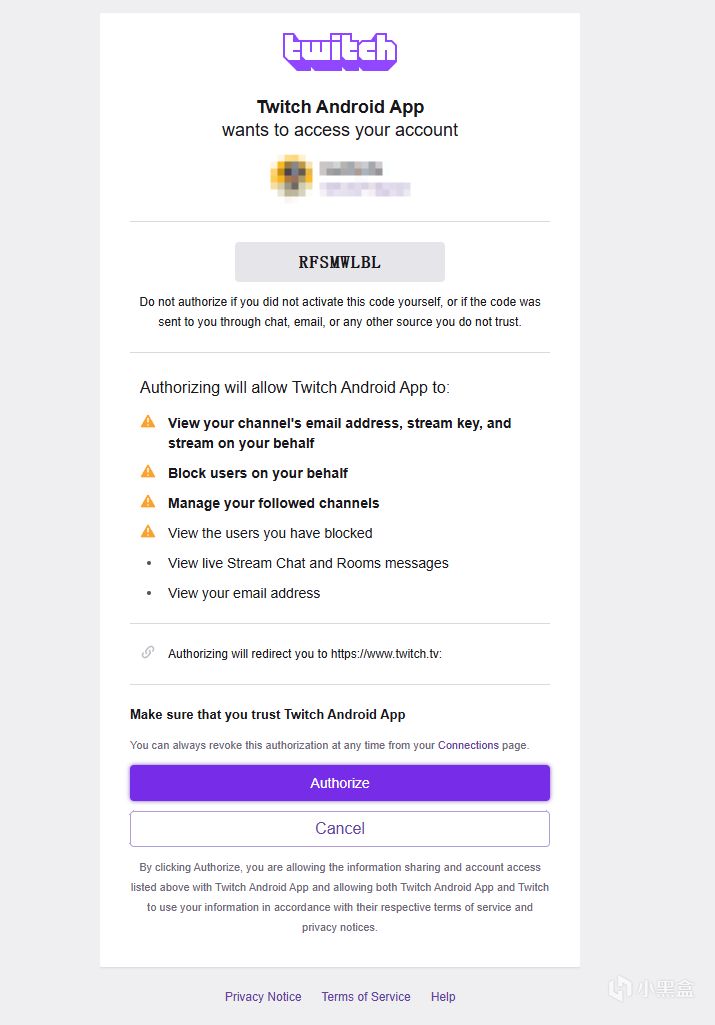Click "View your email address" permission text
Image resolution: width=715 pixels, height=1025 pixels.
tap(244, 593)
